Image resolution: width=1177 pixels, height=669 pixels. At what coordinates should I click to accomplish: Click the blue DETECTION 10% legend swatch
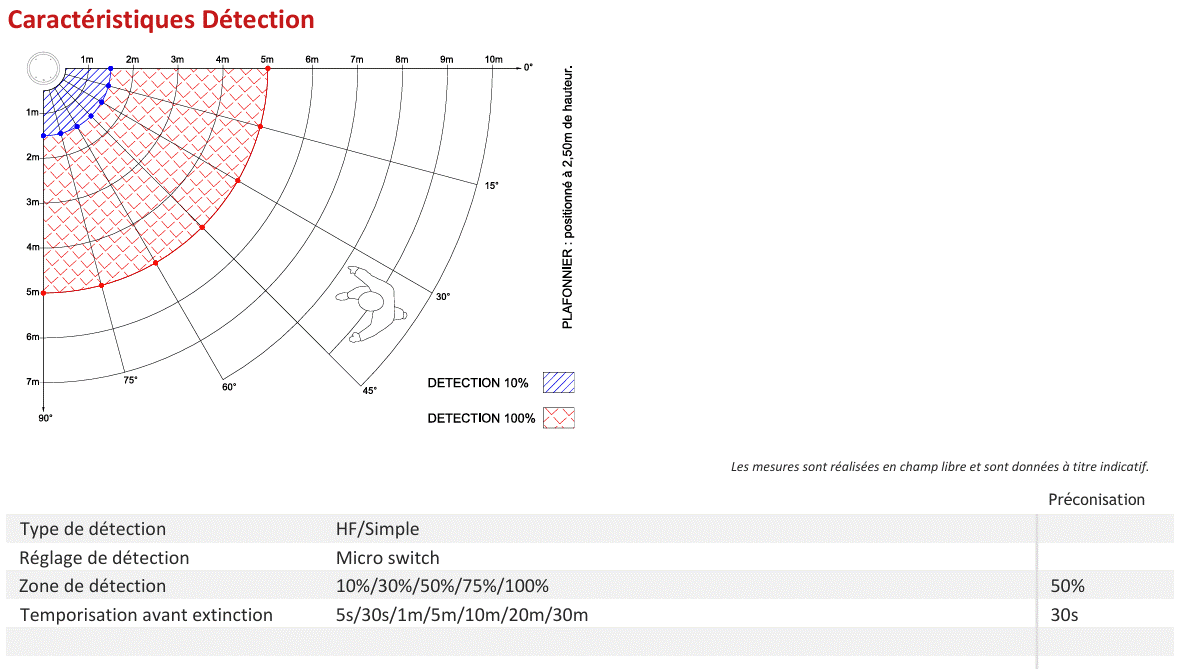558,382
